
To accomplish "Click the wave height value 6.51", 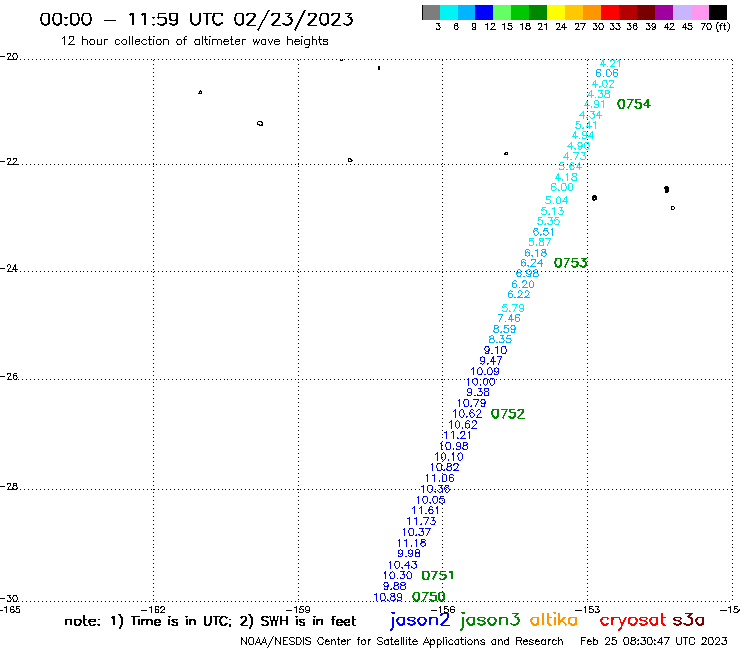I will pyautogui.click(x=543, y=232).
